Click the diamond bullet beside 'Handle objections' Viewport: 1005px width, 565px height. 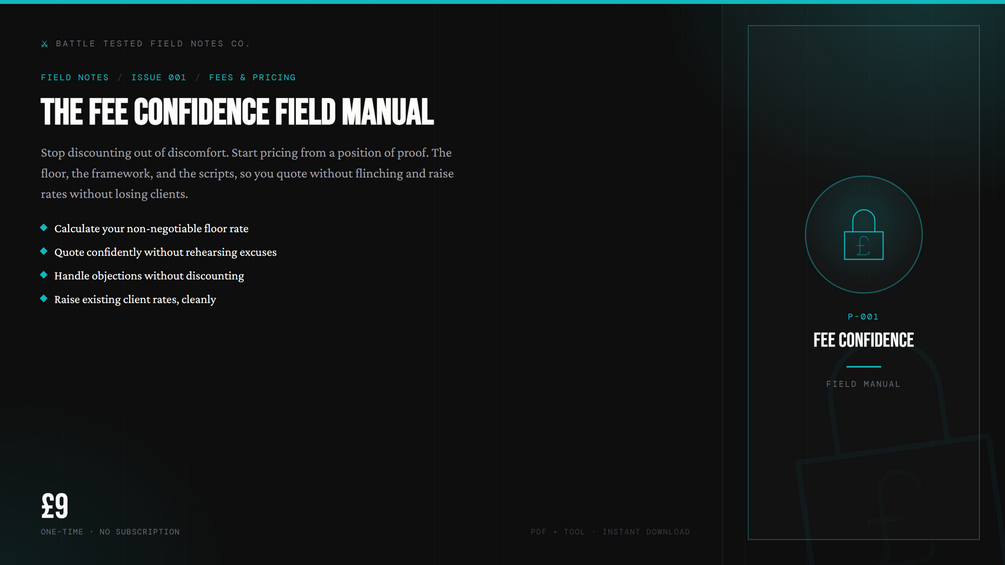[x=44, y=275]
